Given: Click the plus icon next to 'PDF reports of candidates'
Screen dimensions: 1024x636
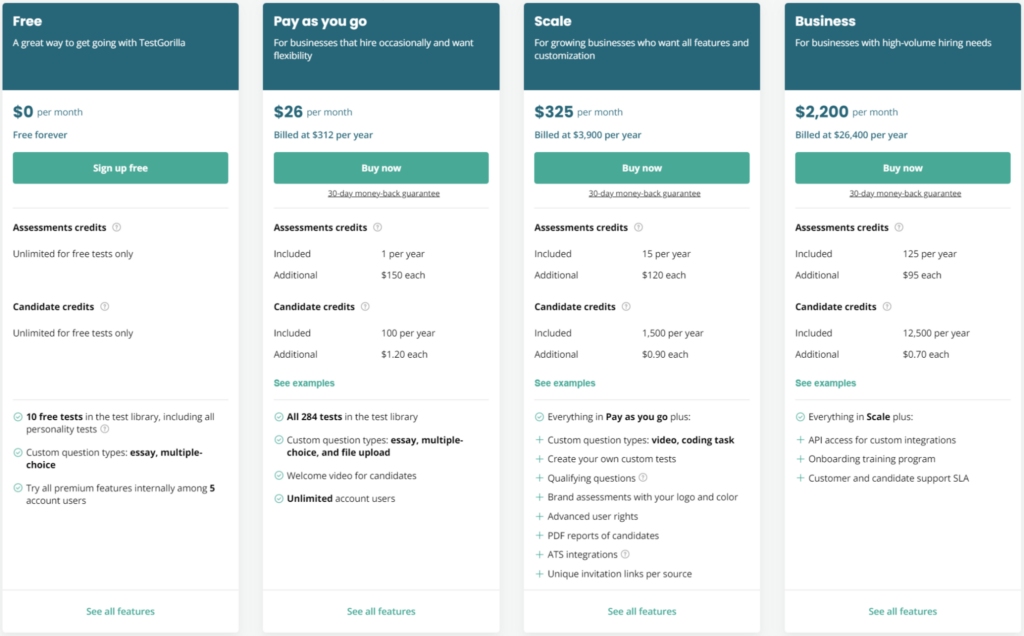Looking at the screenshot, I should click(x=538, y=536).
